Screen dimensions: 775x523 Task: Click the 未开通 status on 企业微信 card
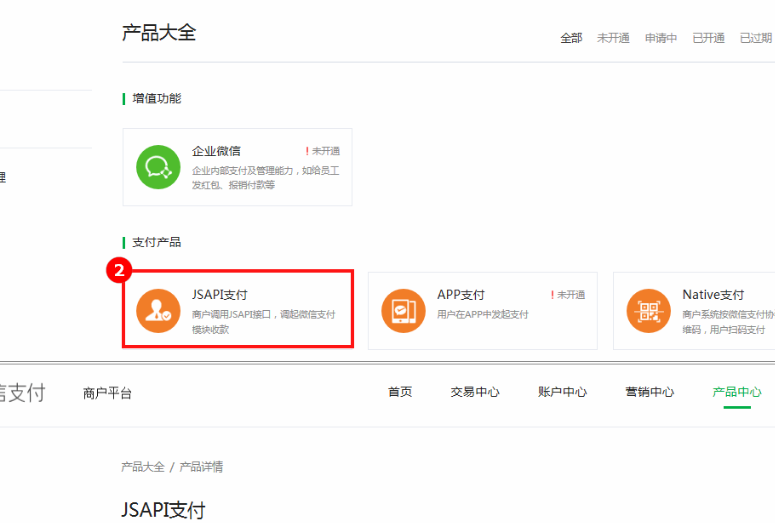click(323, 151)
